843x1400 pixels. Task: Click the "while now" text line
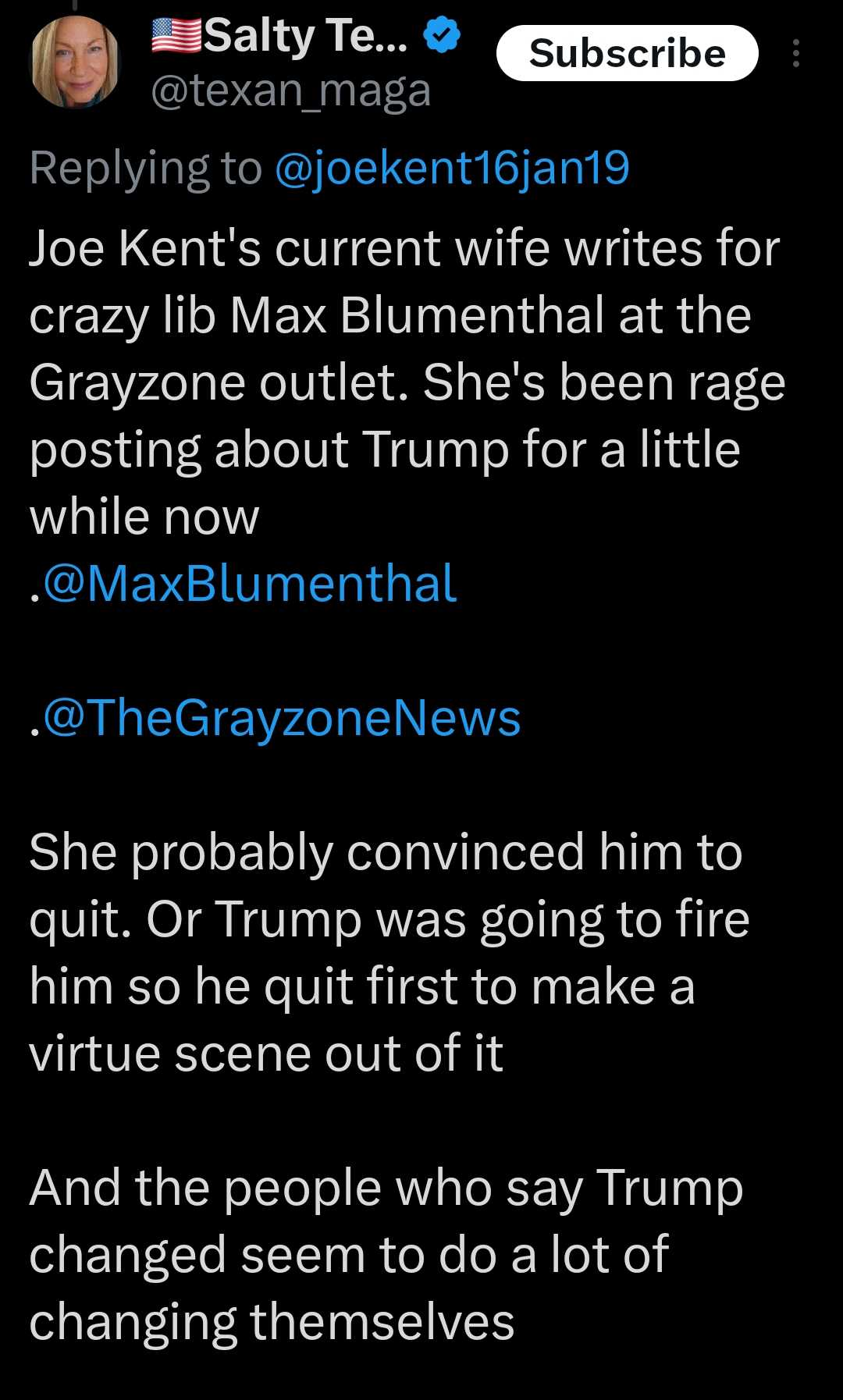pyautogui.click(x=144, y=517)
